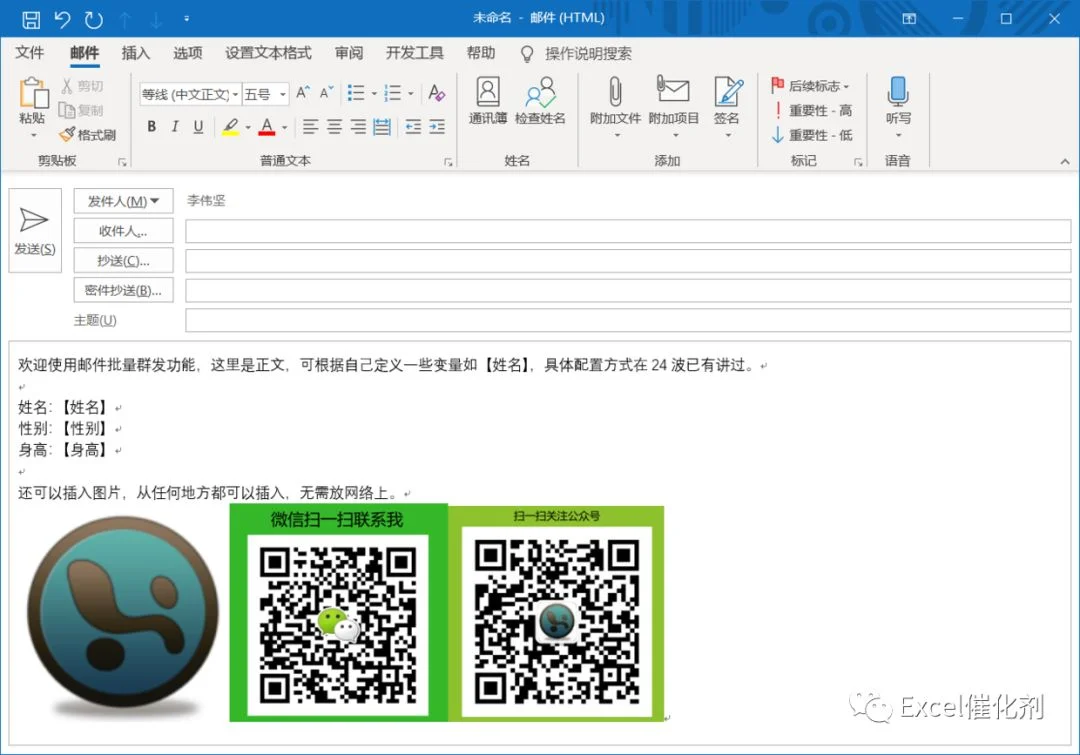This screenshot has width=1080, height=755.
Task: Apply distributed/justify alignment
Action: pos(382,127)
